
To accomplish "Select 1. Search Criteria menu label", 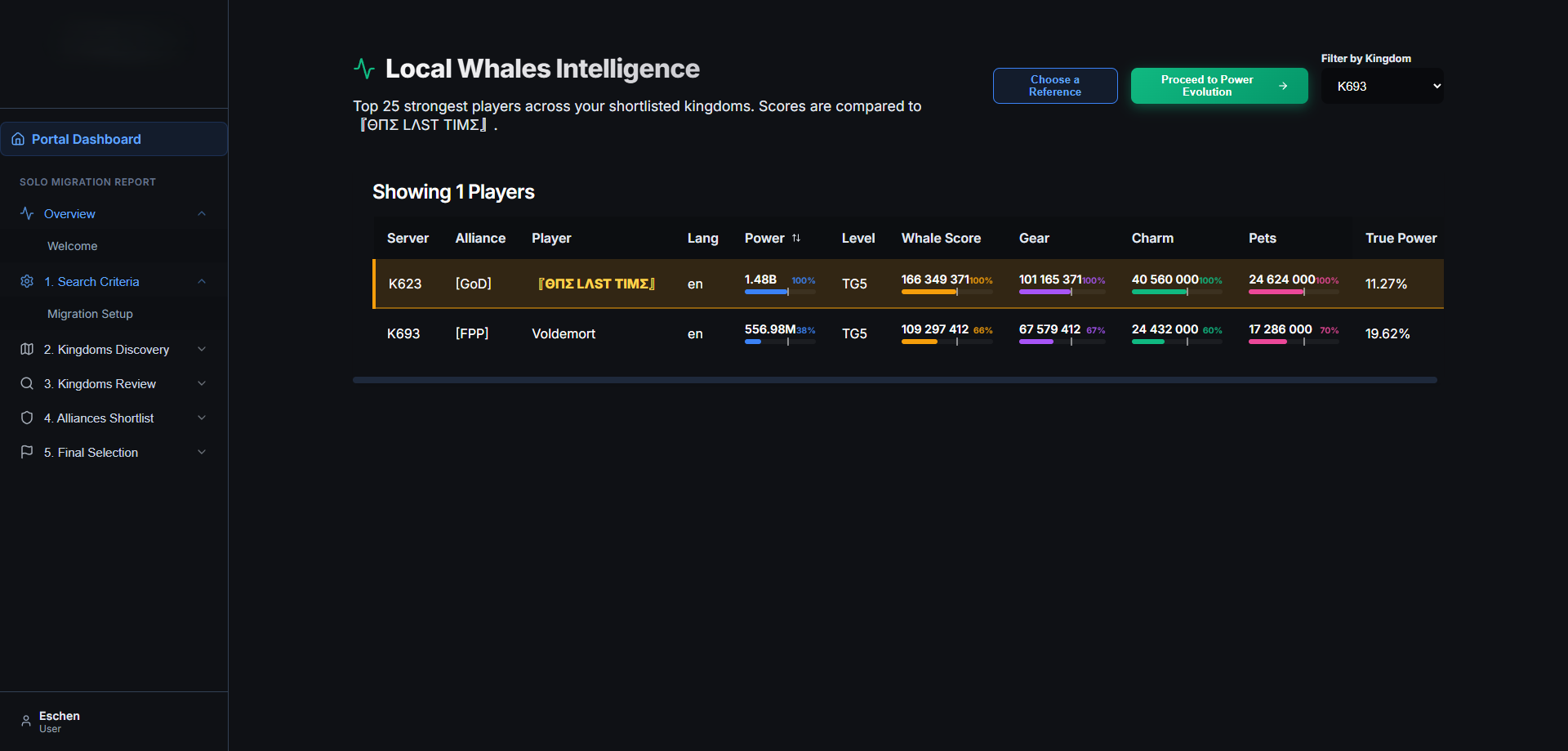I will (x=91, y=281).
